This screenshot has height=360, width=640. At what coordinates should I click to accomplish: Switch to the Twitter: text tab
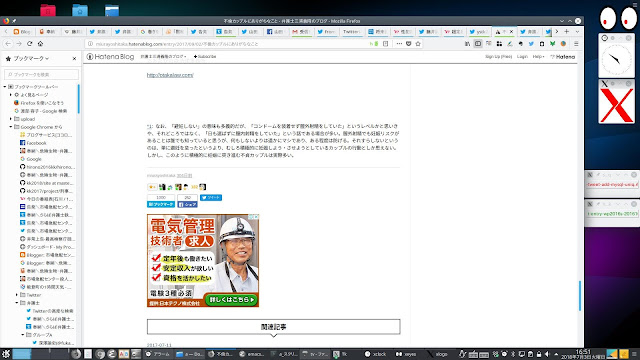click(351, 31)
